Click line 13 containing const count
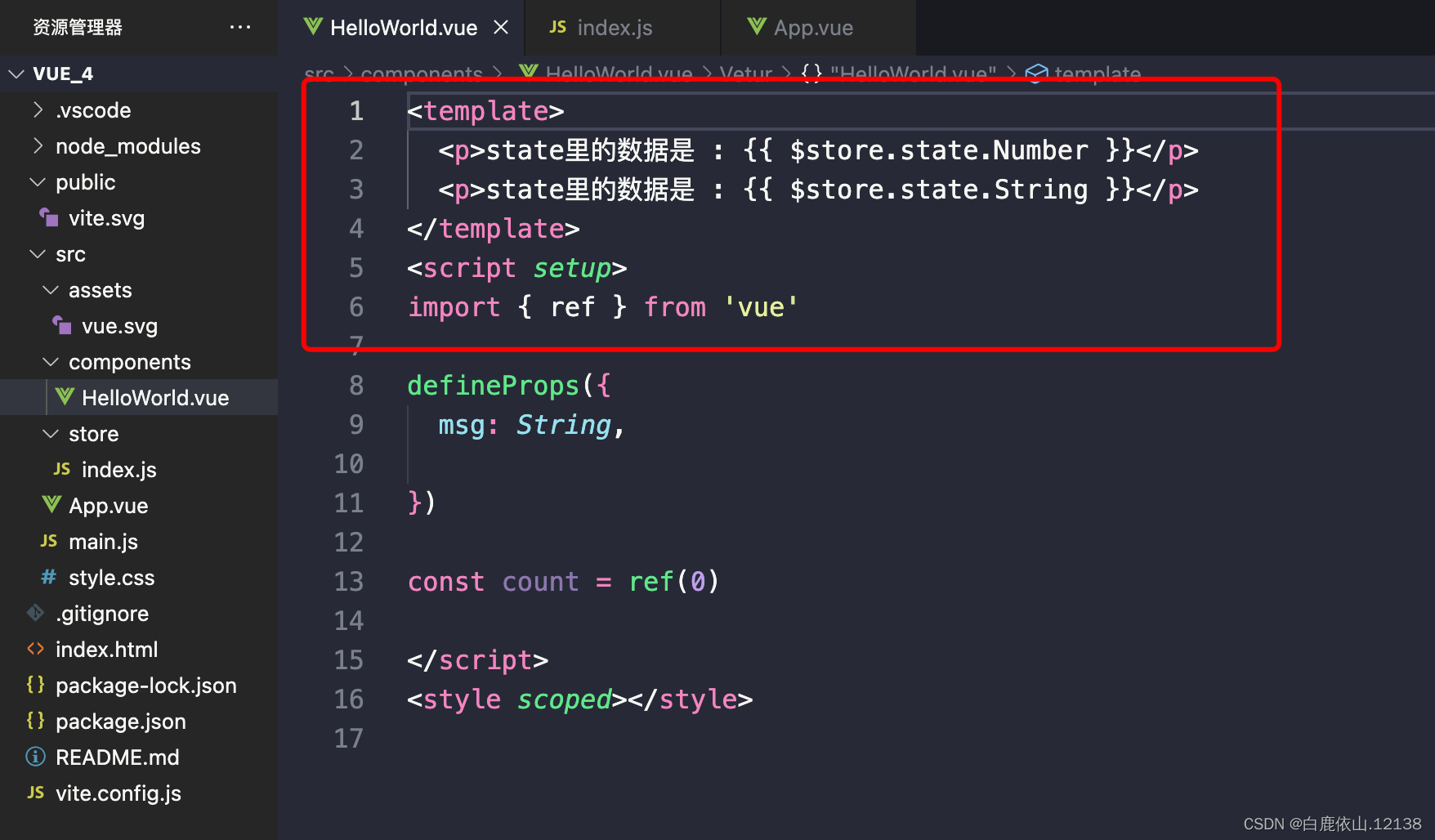 click(x=564, y=581)
